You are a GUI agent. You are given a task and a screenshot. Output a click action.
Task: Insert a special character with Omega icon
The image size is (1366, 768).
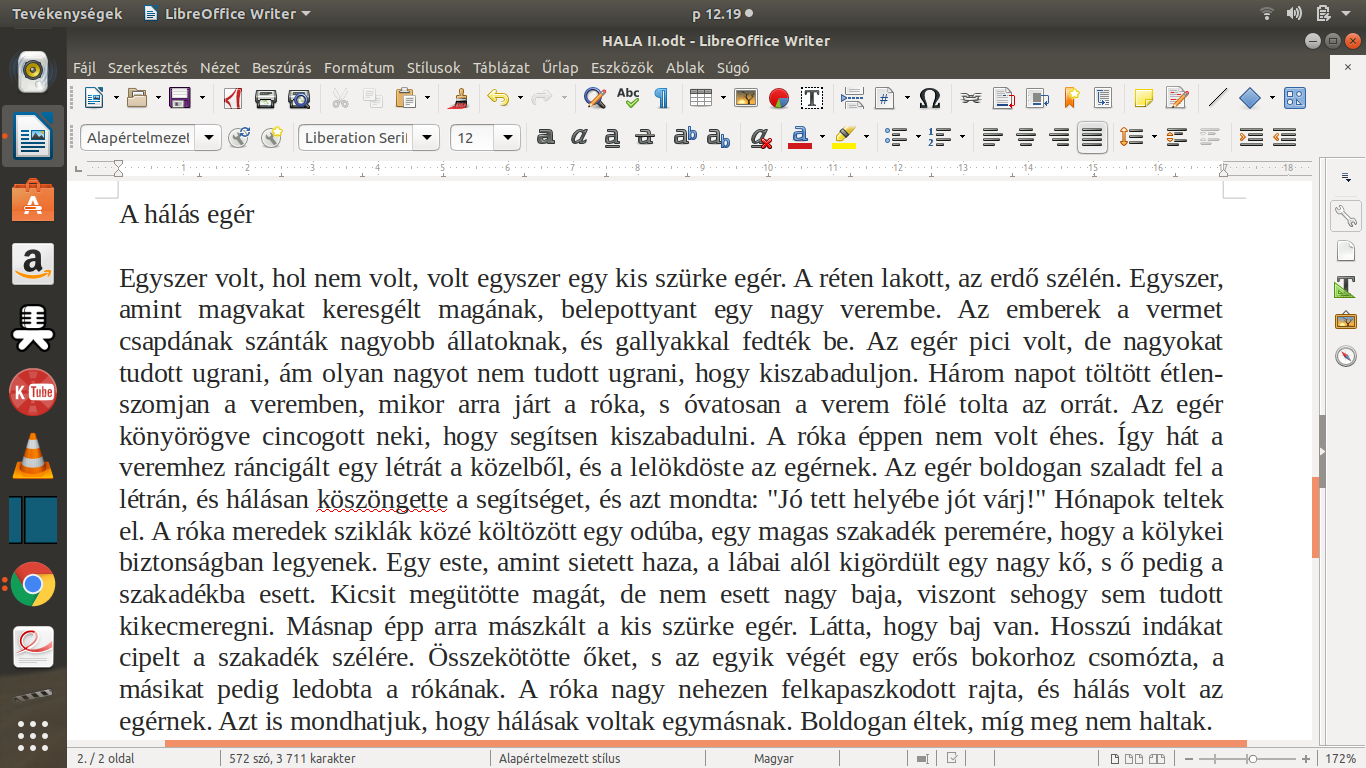(929, 98)
